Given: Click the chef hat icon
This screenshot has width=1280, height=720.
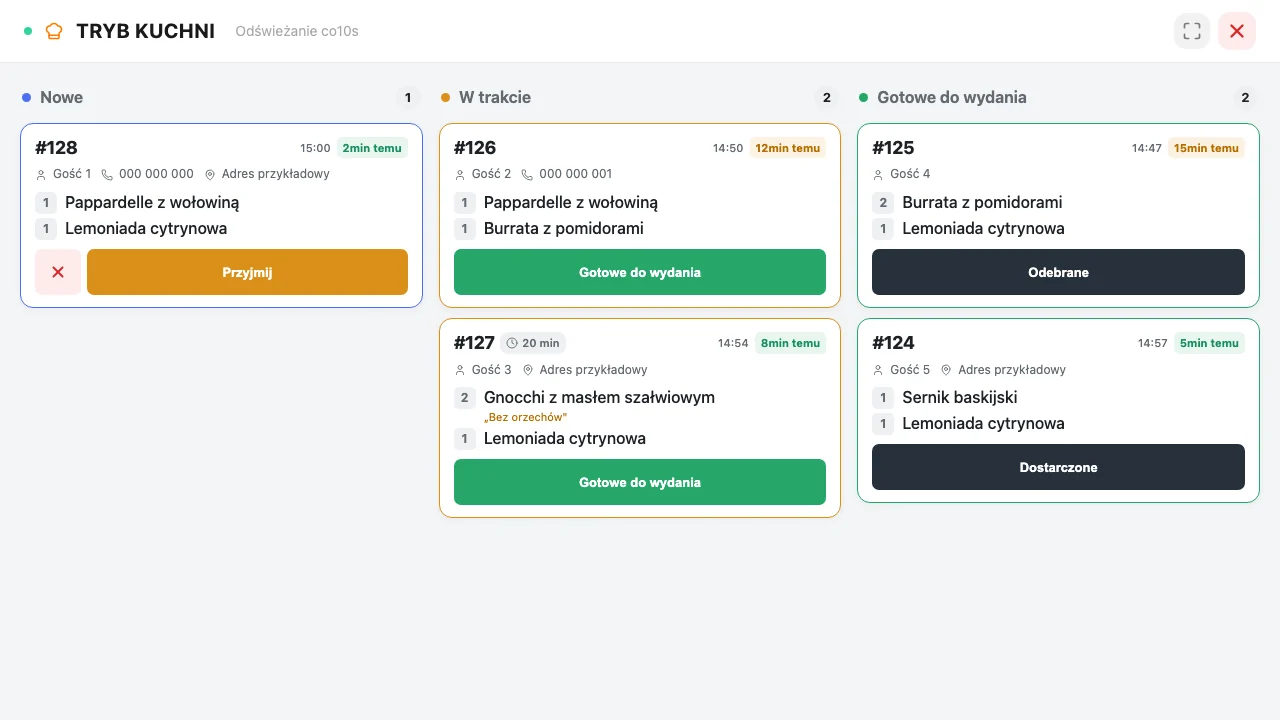Looking at the screenshot, I should click(55, 31).
